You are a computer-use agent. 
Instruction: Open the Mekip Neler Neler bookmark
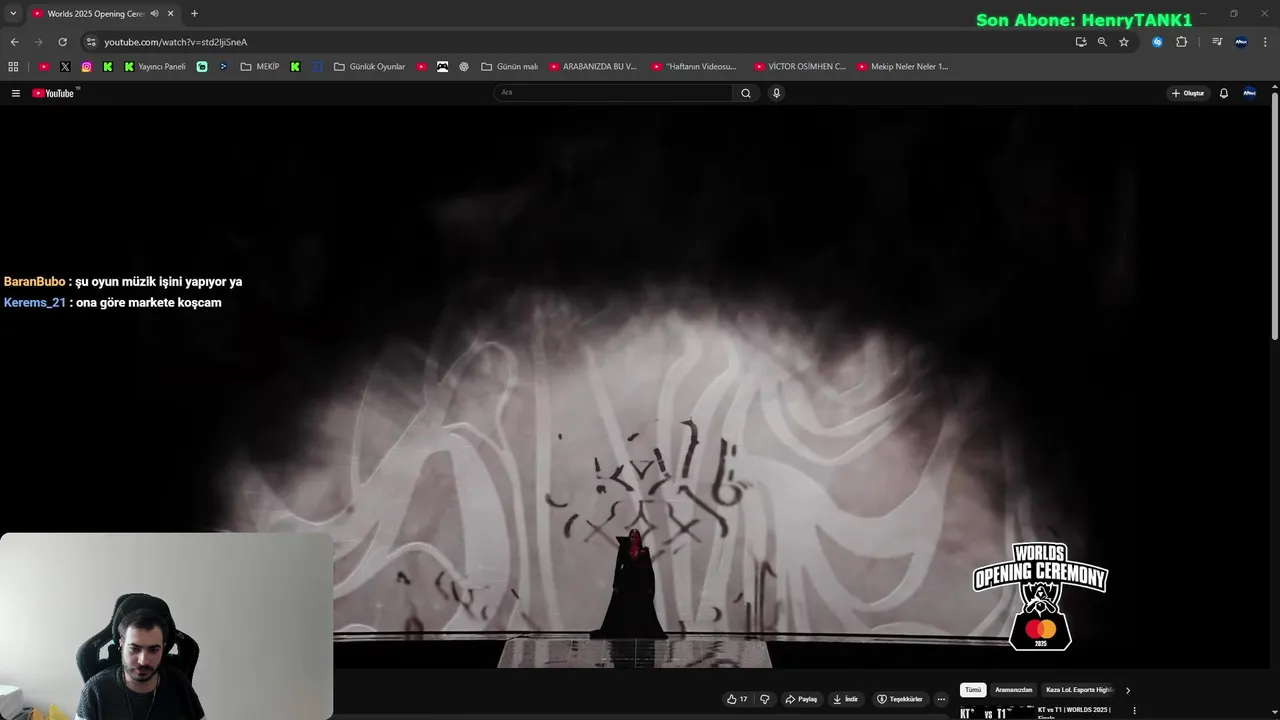[902, 67]
